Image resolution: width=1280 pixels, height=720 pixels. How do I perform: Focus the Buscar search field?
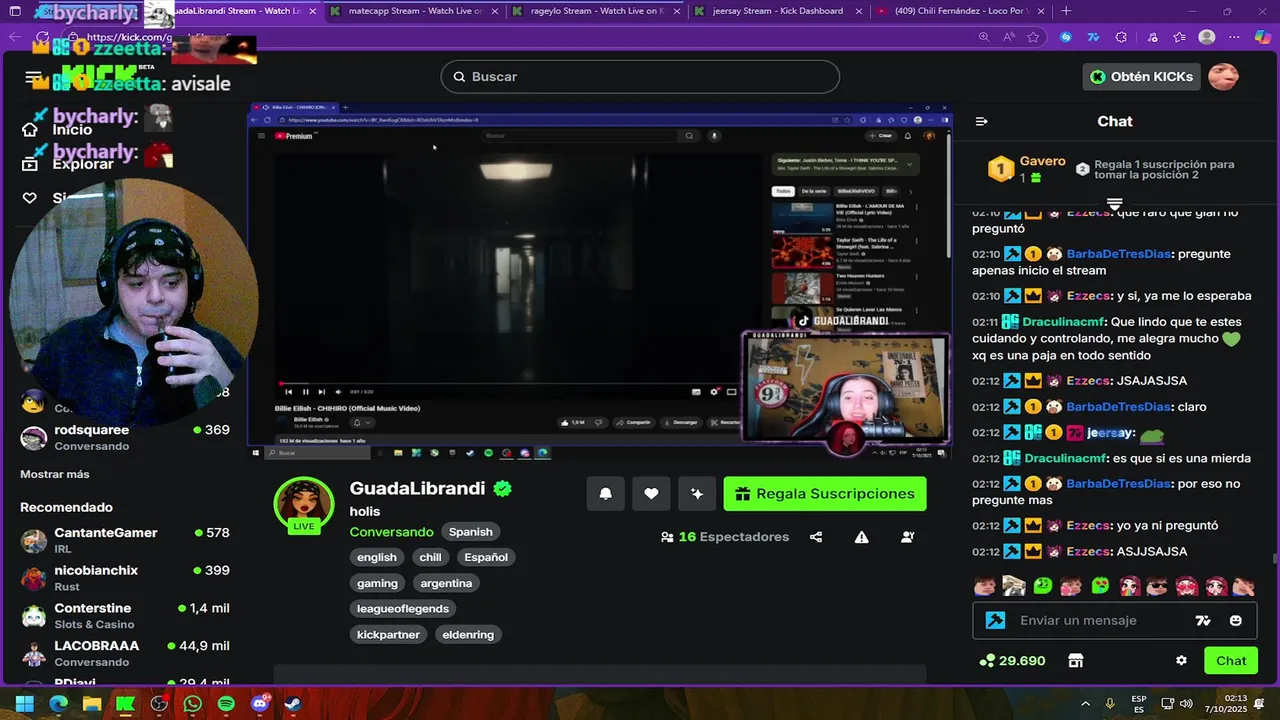[640, 77]
